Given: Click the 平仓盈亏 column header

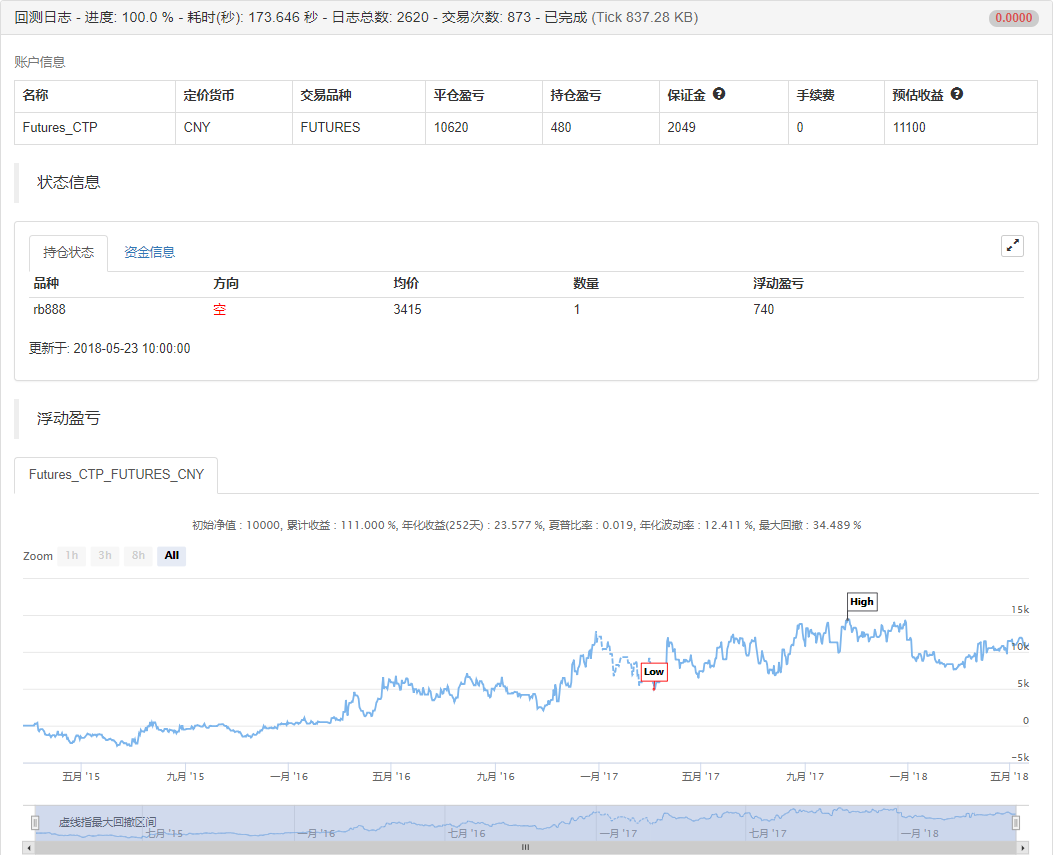Looking at the screenshot, I should tap(460, 96).
